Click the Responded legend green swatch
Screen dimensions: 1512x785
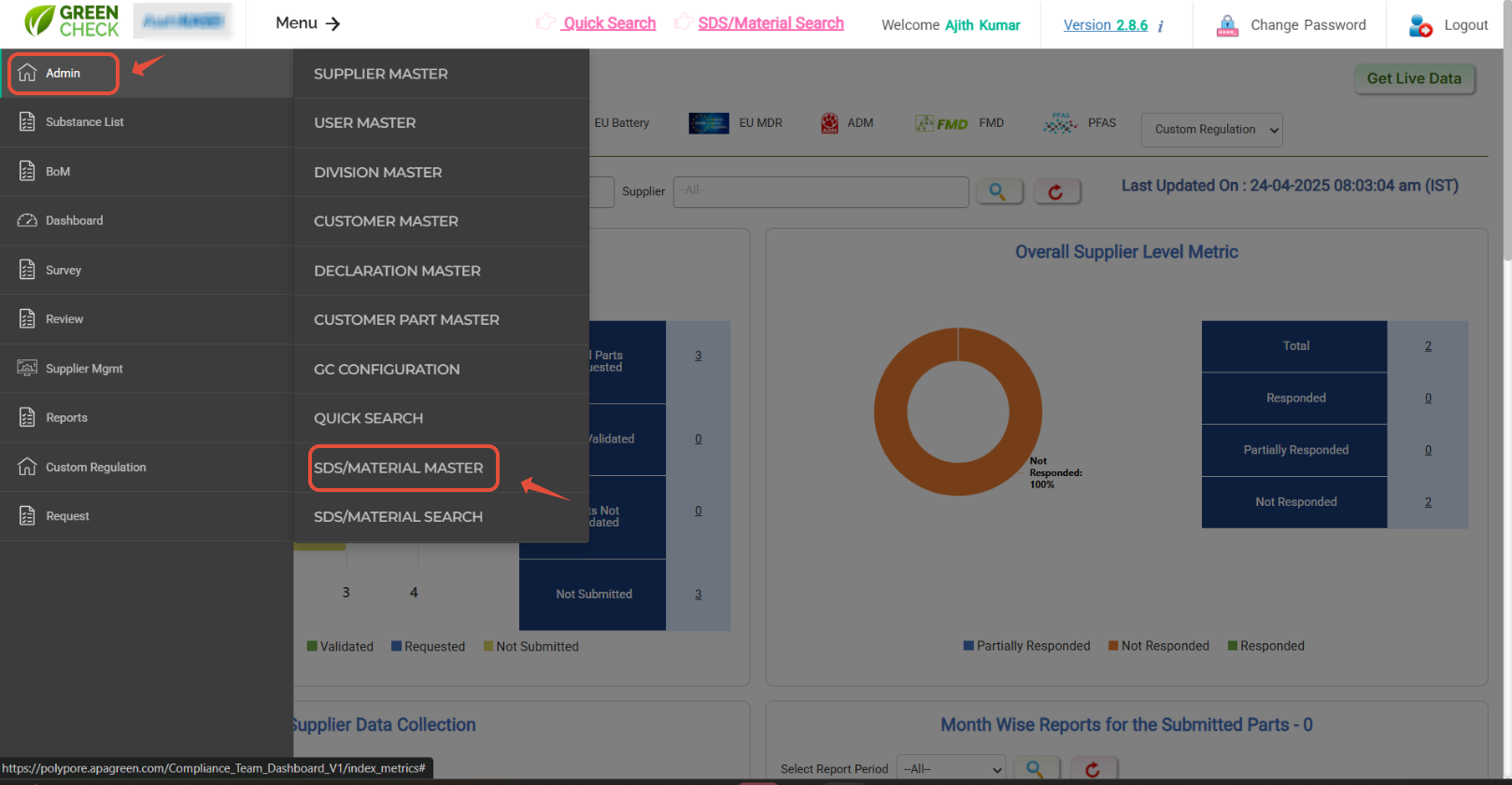1233,646
